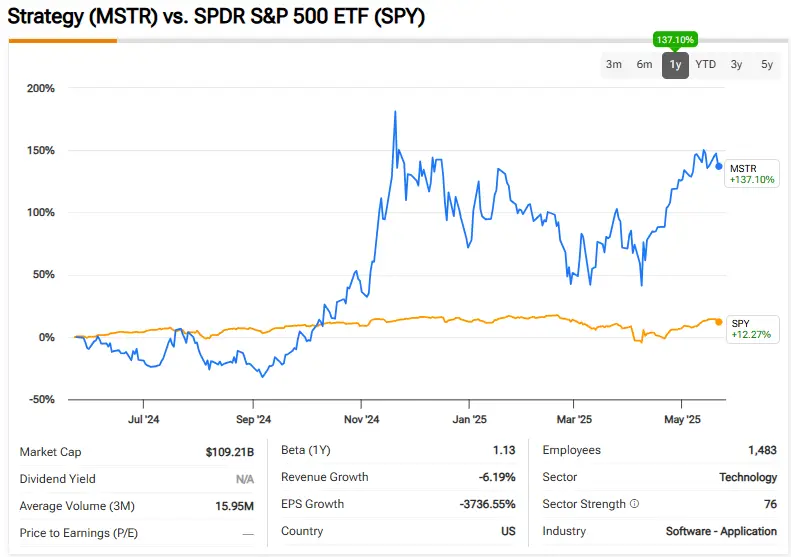Click the Beta (1Y) label

click(306, 450)
